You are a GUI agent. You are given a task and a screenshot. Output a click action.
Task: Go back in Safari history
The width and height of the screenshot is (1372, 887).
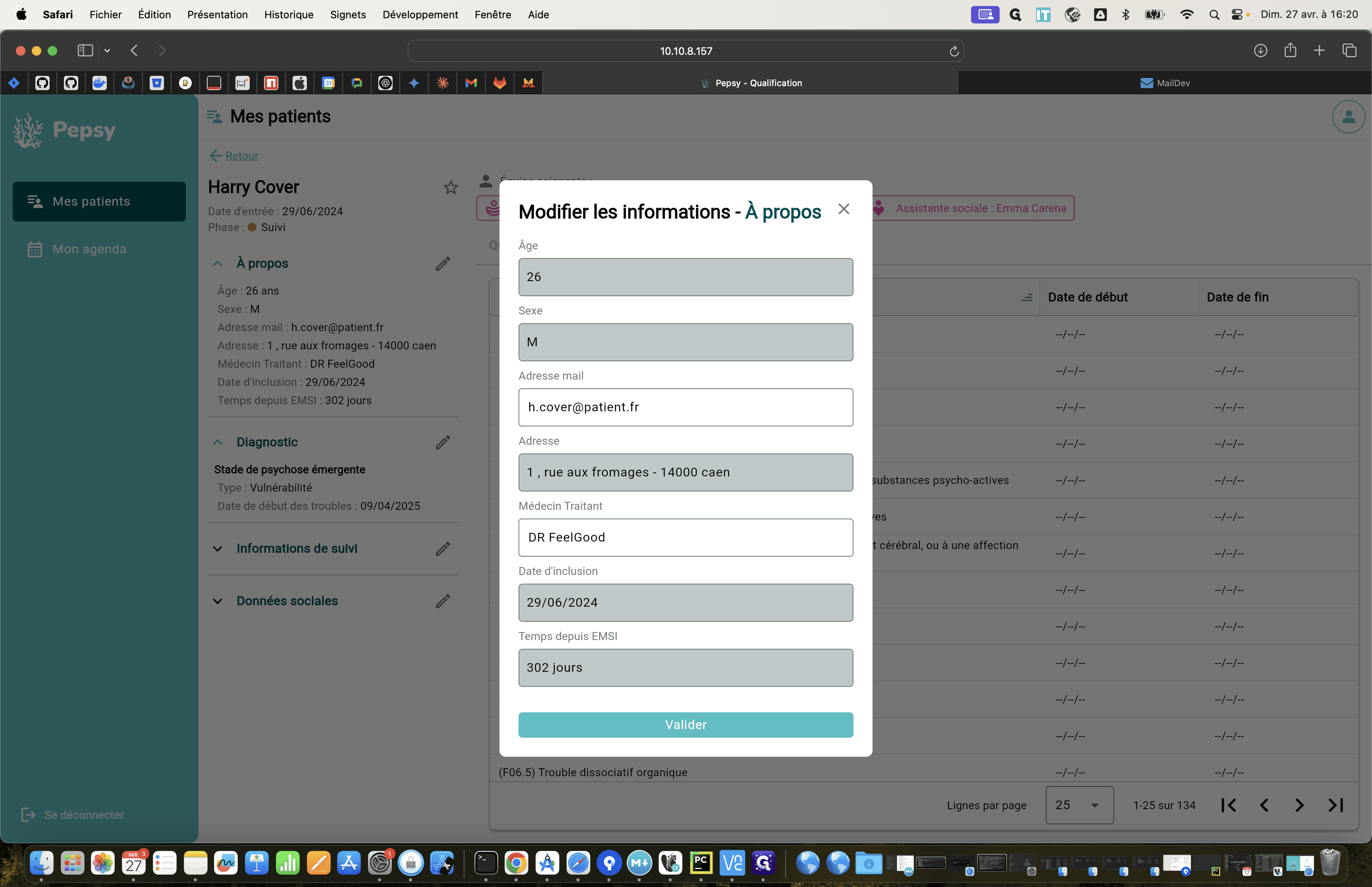coord(134,51)
